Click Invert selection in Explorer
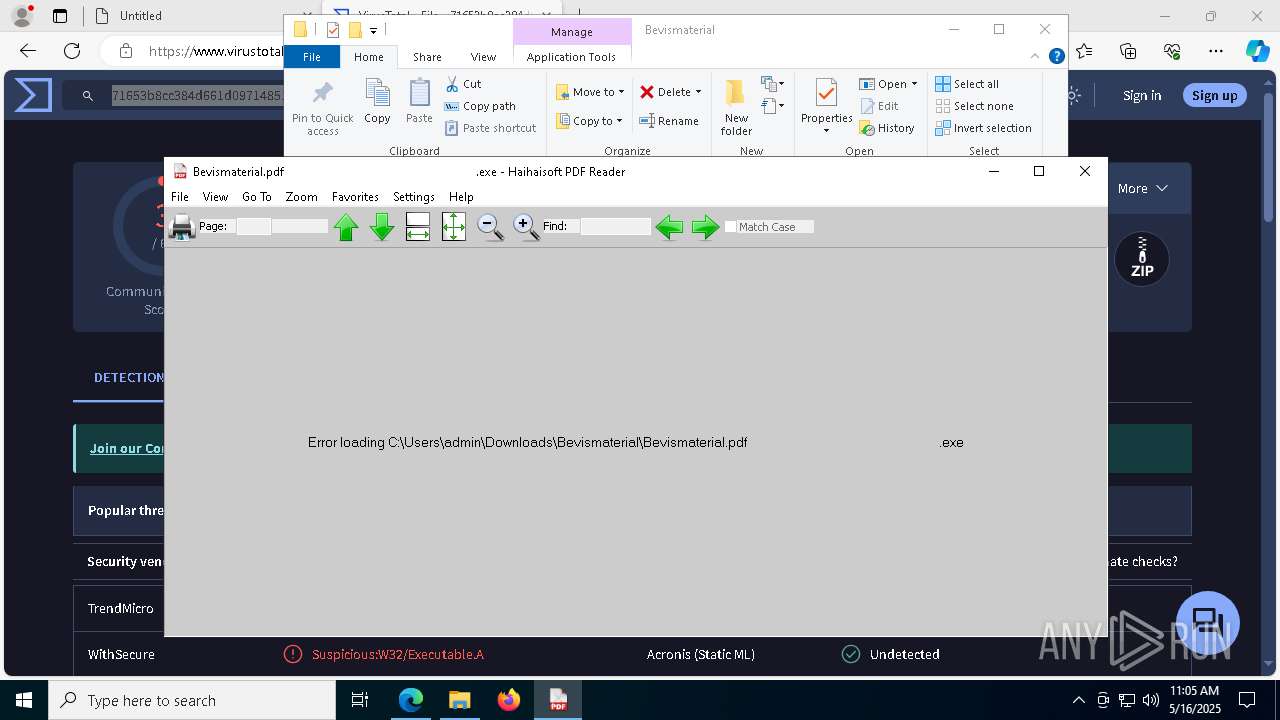Screen dimensions: 1280x720 tap(984, 128)
